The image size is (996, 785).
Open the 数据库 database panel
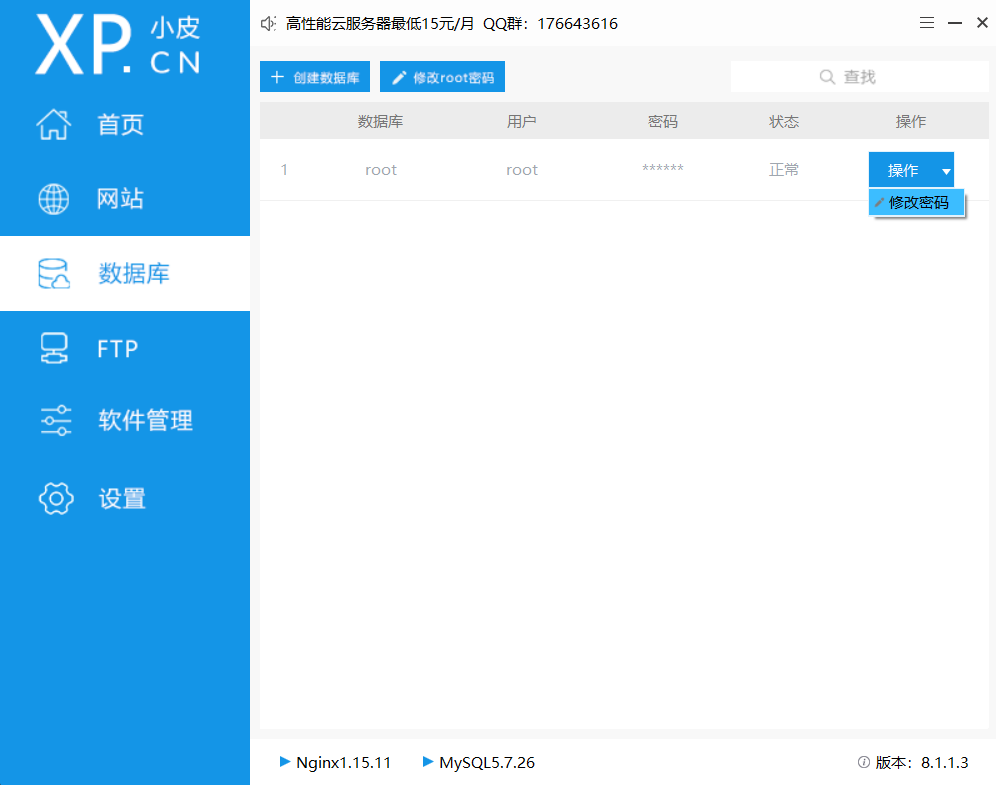120,273
